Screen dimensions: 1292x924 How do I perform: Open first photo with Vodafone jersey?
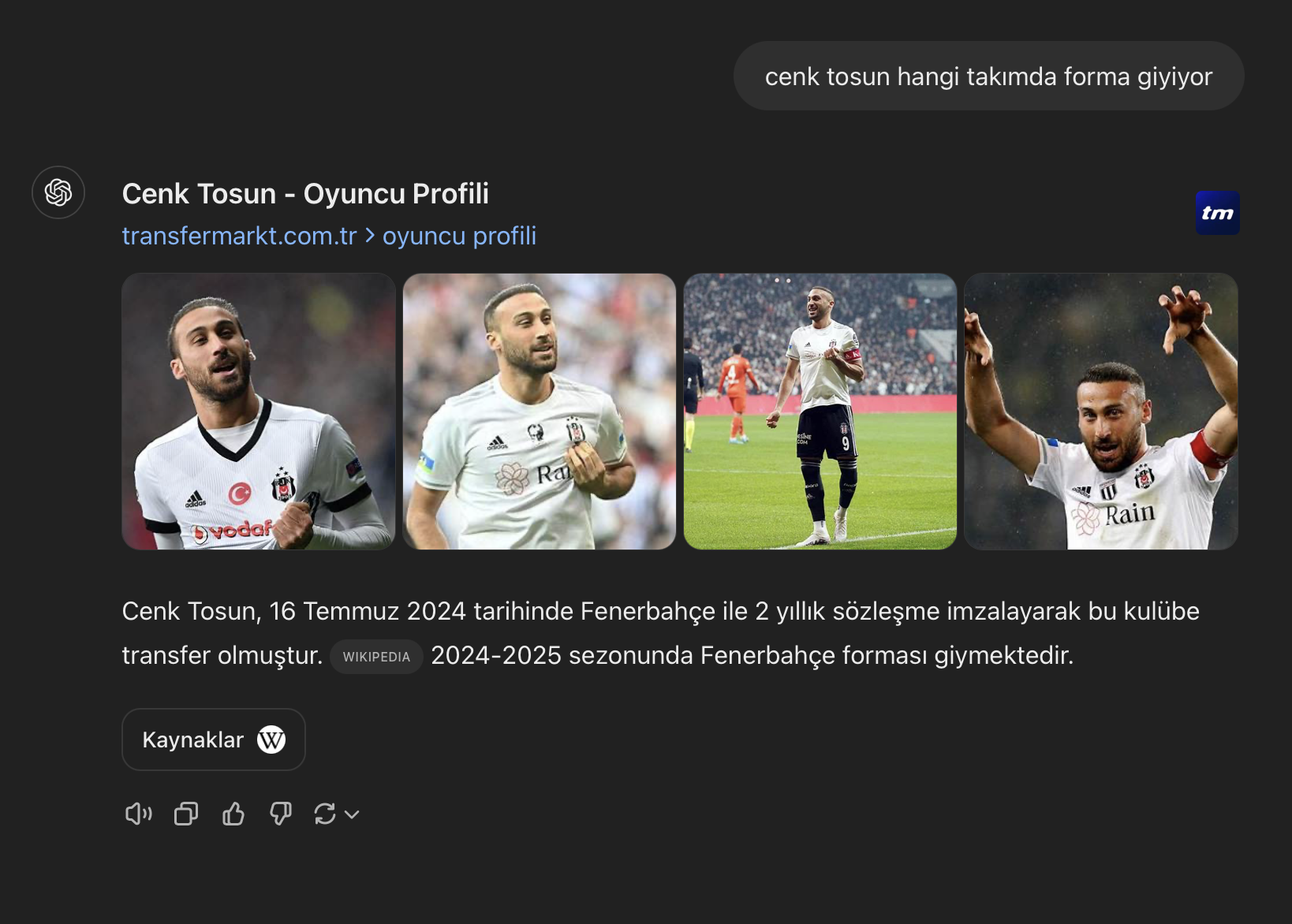(x=259, y=412)
